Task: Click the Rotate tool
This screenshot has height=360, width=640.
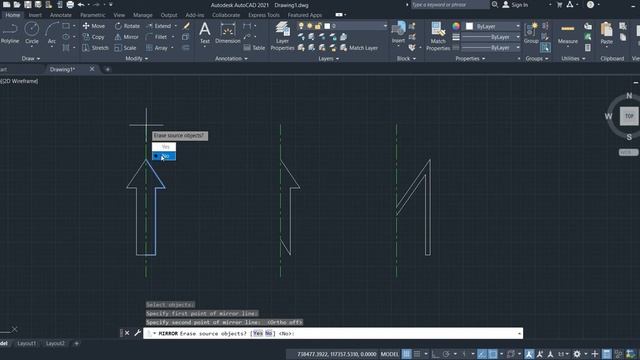Action: 127,26
